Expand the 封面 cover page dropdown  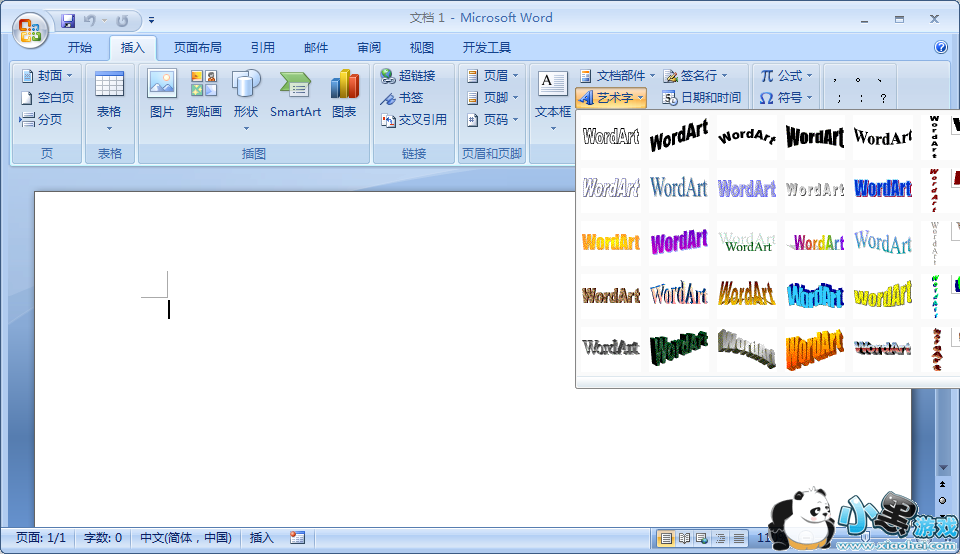pos(48,76)
